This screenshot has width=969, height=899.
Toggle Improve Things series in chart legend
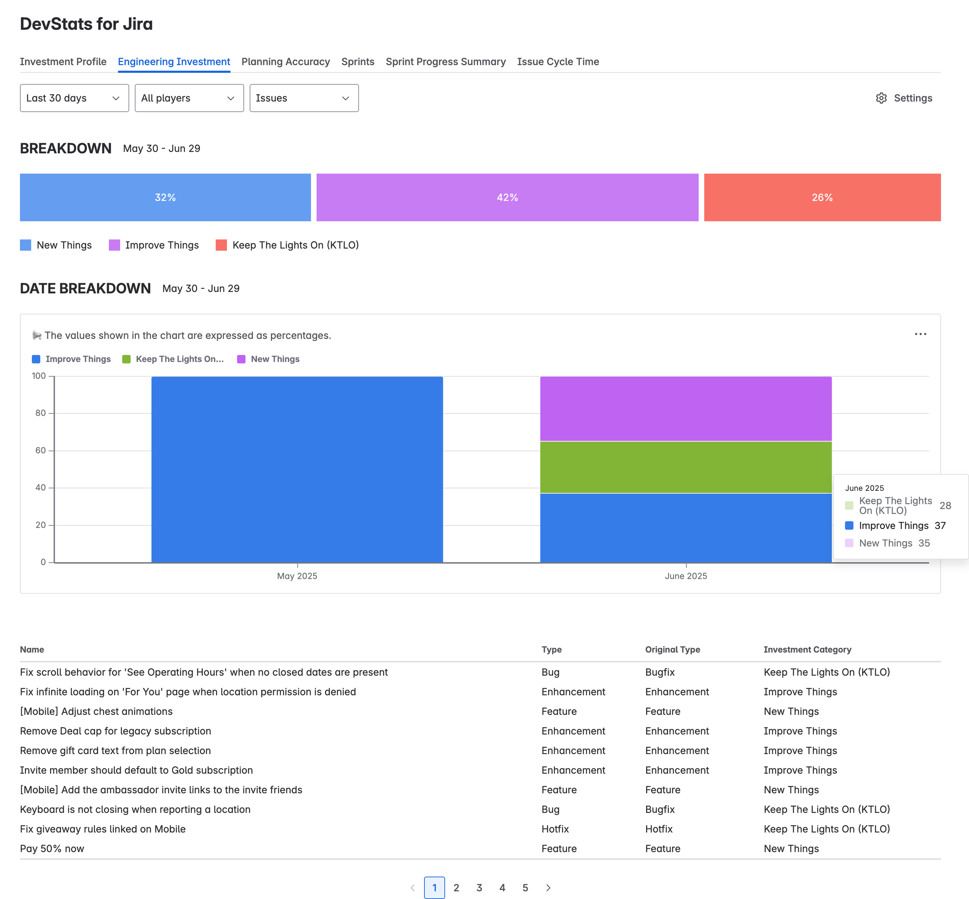click(71, 359)
